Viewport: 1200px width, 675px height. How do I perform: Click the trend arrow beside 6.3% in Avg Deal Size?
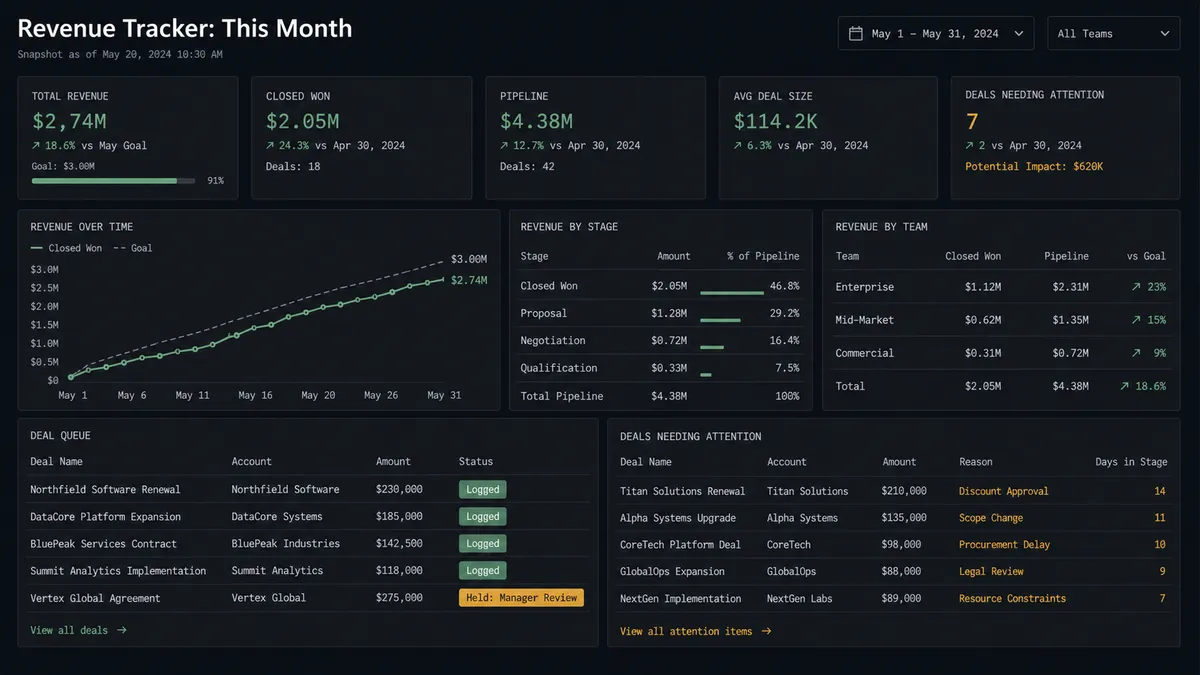click(739, 145)
